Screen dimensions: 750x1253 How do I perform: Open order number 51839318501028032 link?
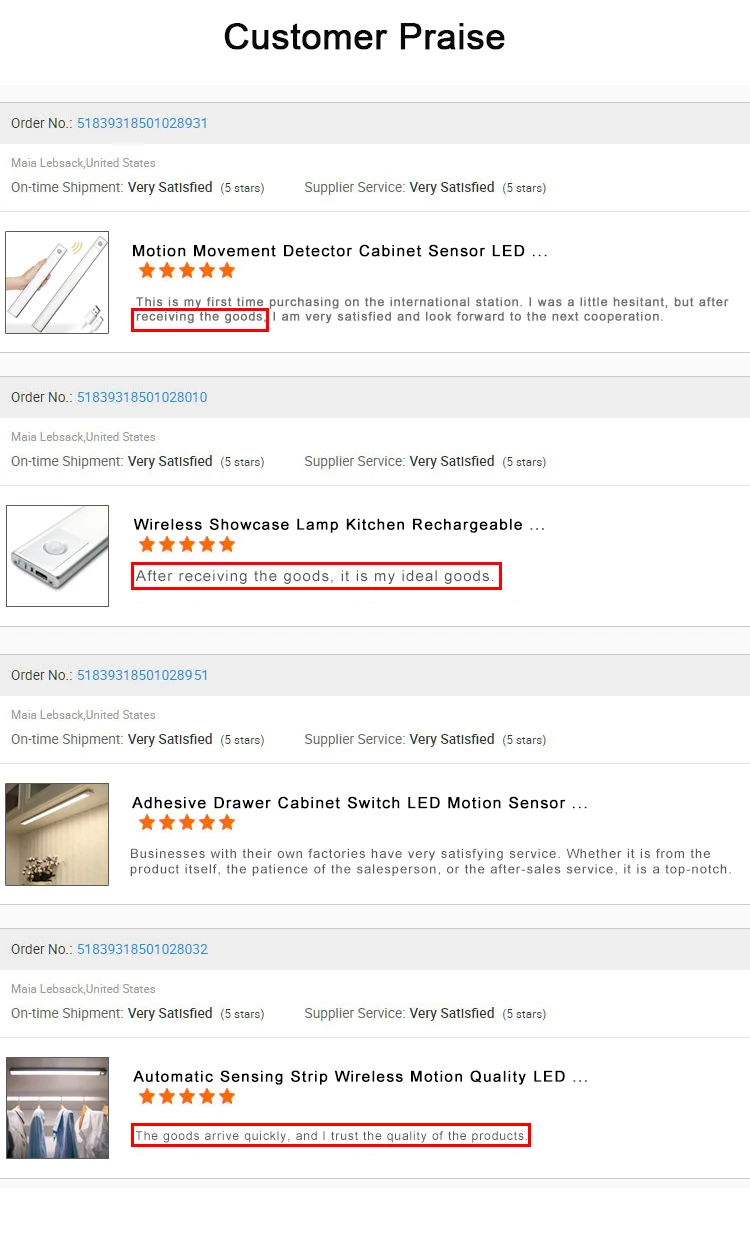point(142,949)
